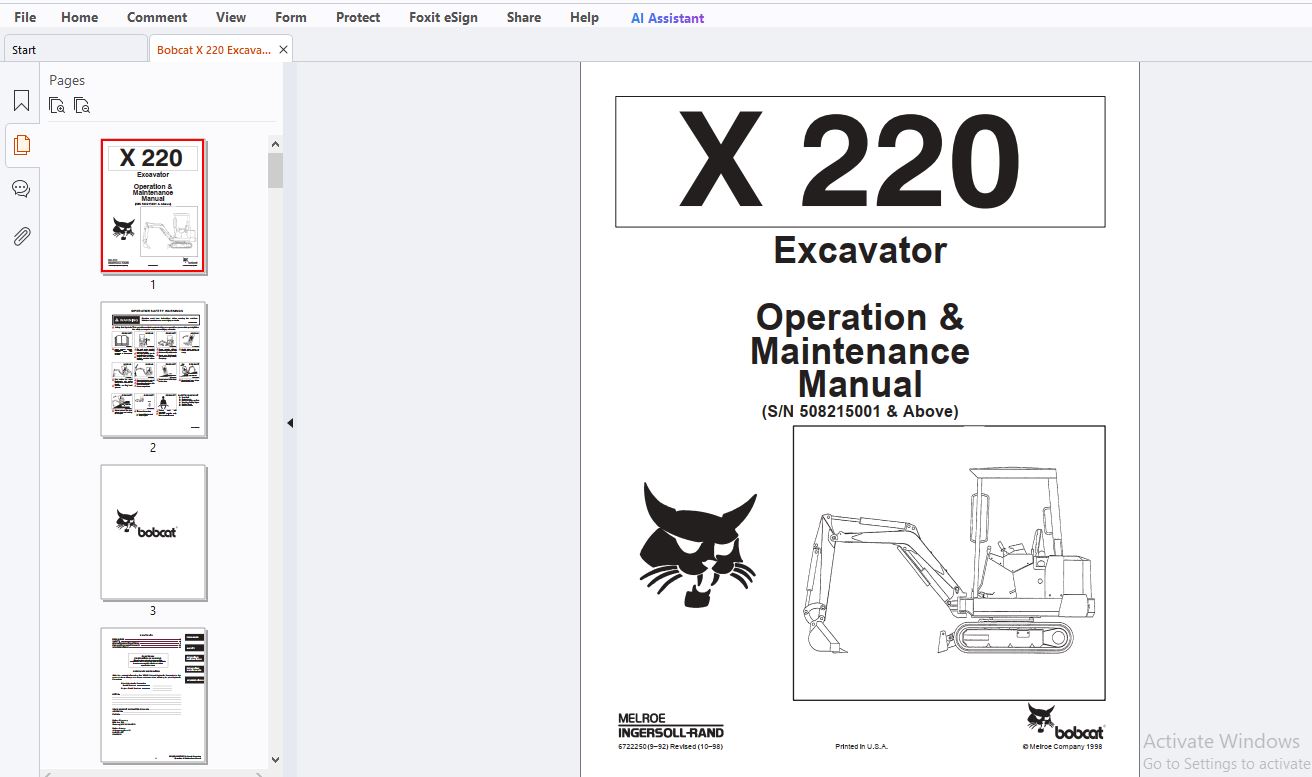Click the Pages panel heading

pyautogui.click(x=67, y=80)
